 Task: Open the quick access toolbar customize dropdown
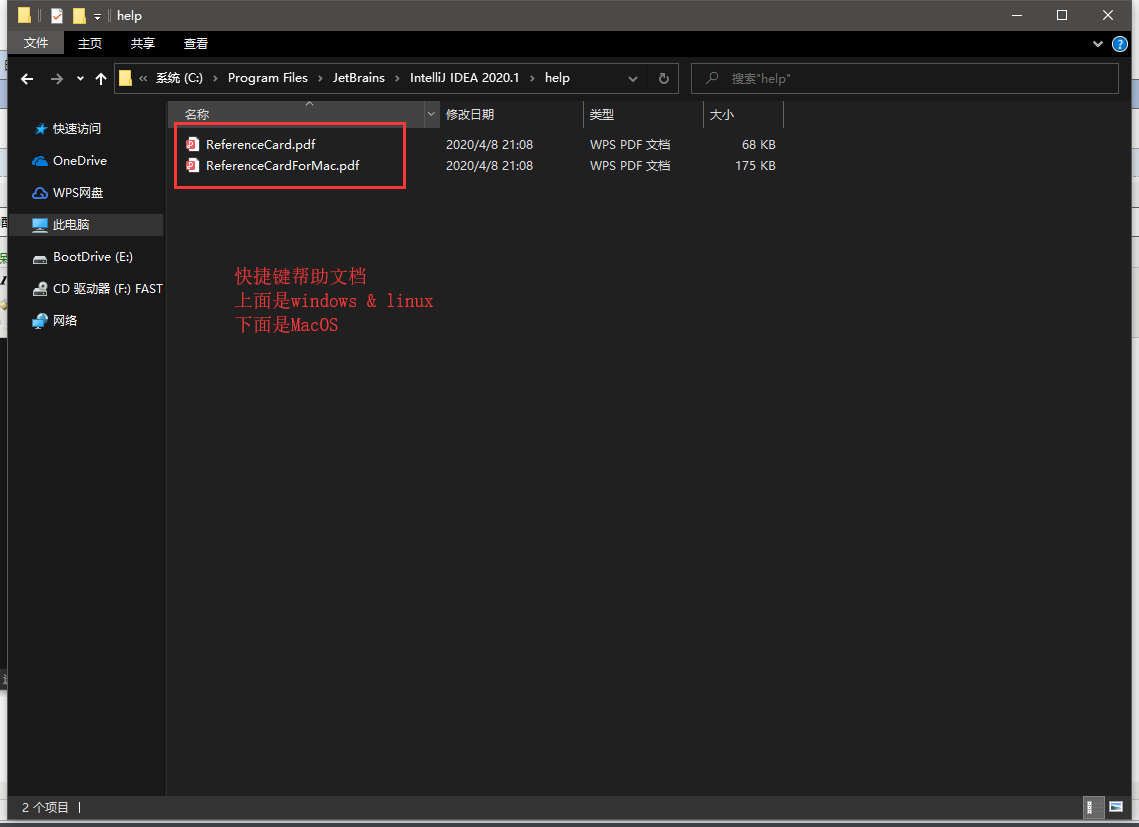pyautogui.click(x=97, y=16)
